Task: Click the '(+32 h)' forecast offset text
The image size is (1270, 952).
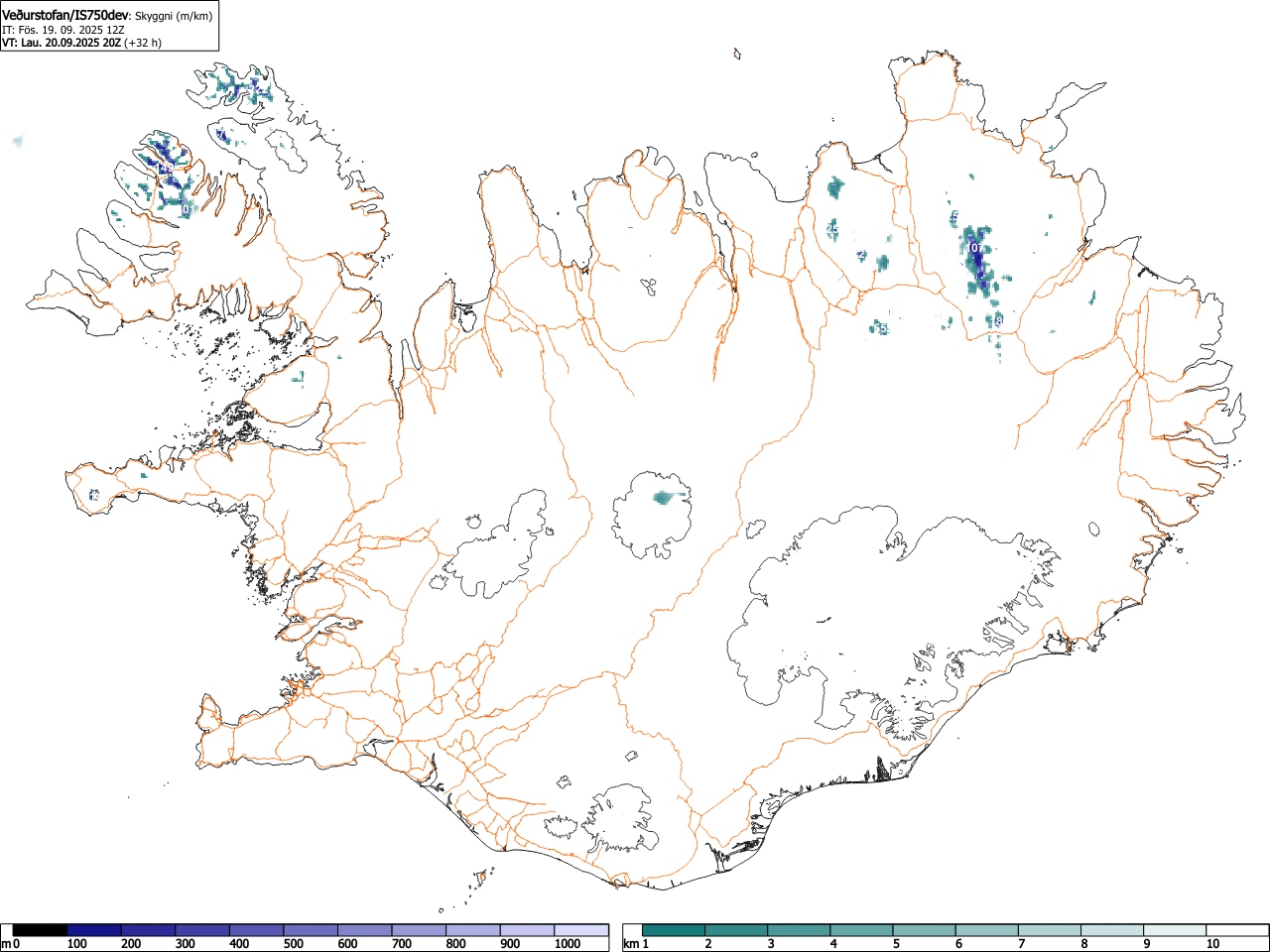Action: (x=143, y=43)
